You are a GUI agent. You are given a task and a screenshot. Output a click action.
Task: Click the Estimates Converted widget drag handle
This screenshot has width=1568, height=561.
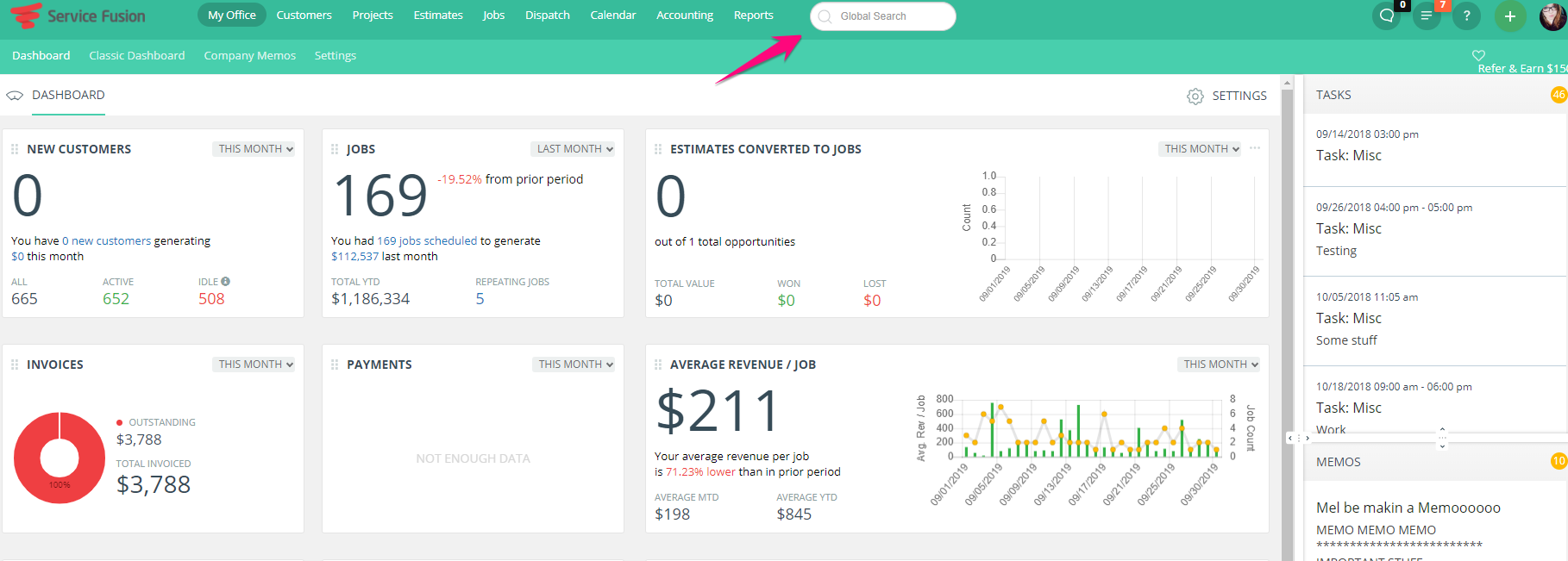(x=658, y=149)
